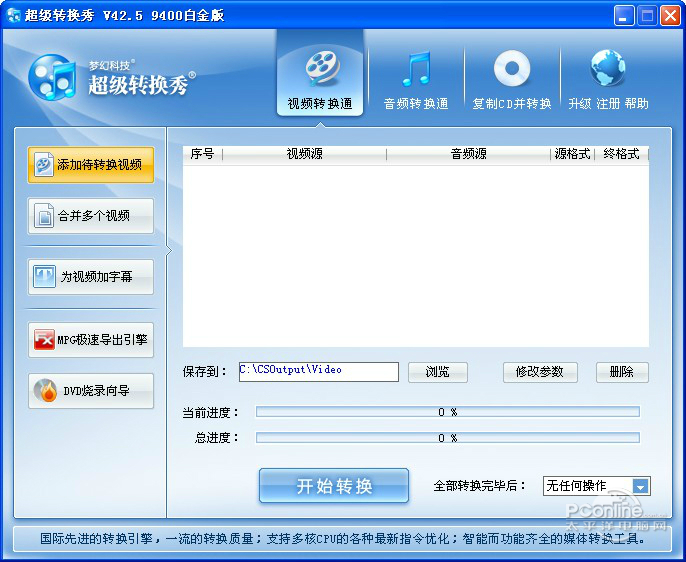Start conversion with 开始转换 button
The height and width of the screenshot is (562, 686).
pos(334,485)
